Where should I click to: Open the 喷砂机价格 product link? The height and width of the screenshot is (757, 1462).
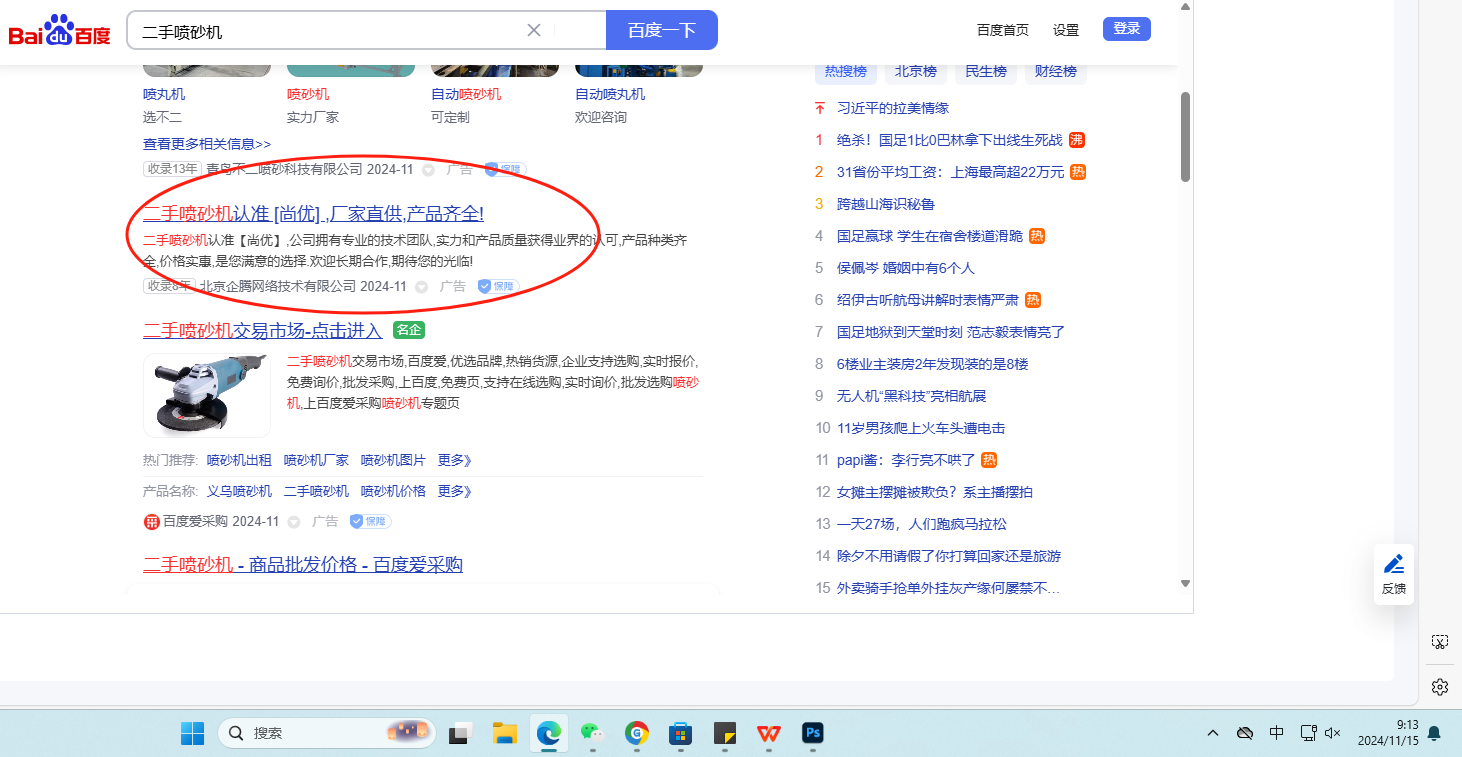coord(393,491)
